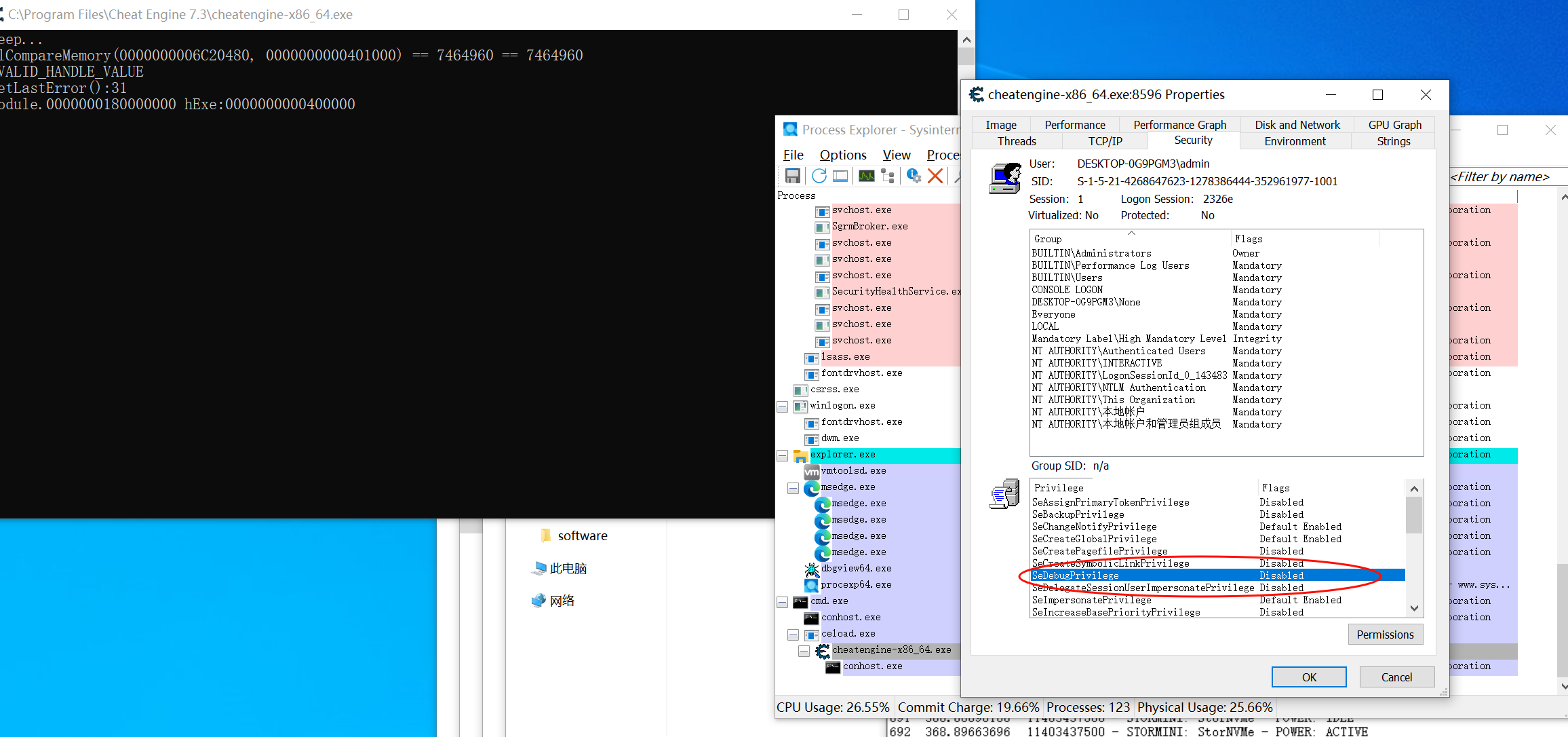1568x737 pixels.
Task: Click the red X Kill Process icon
Action: tap(935, 176)
